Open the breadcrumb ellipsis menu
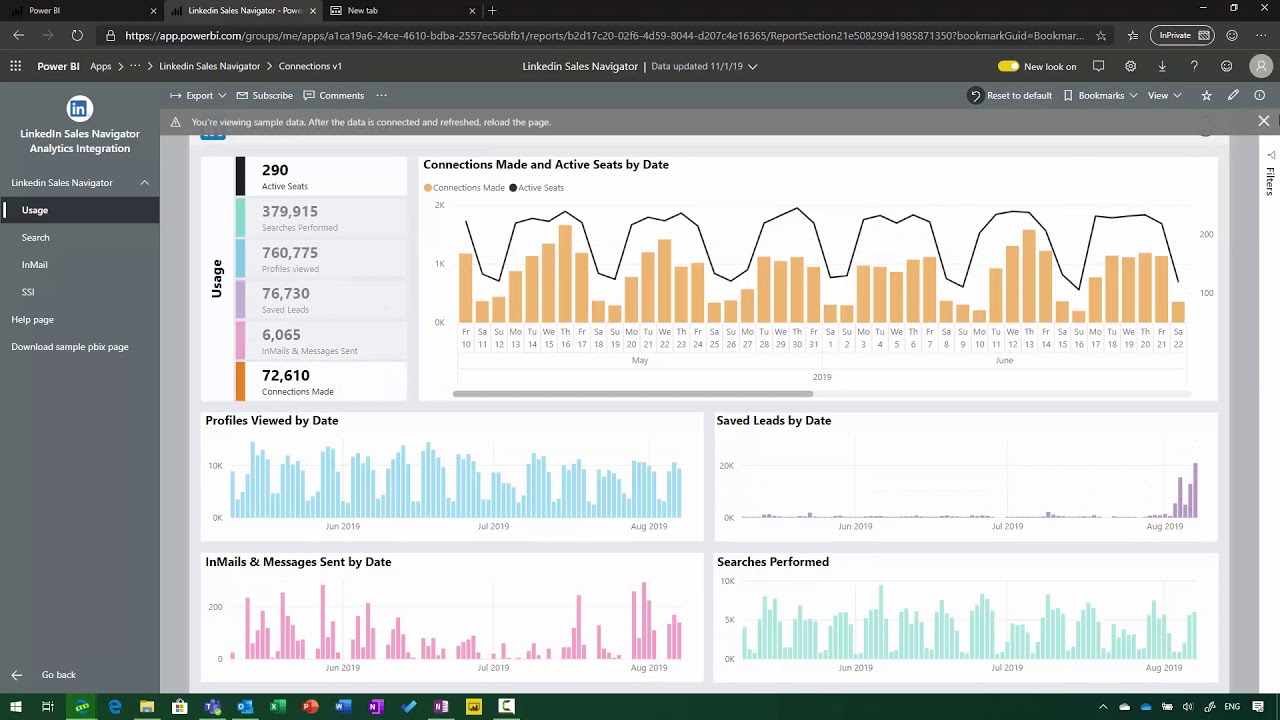Image resolution: width=1280 pixels, height=720 pixels. (135, 66)
